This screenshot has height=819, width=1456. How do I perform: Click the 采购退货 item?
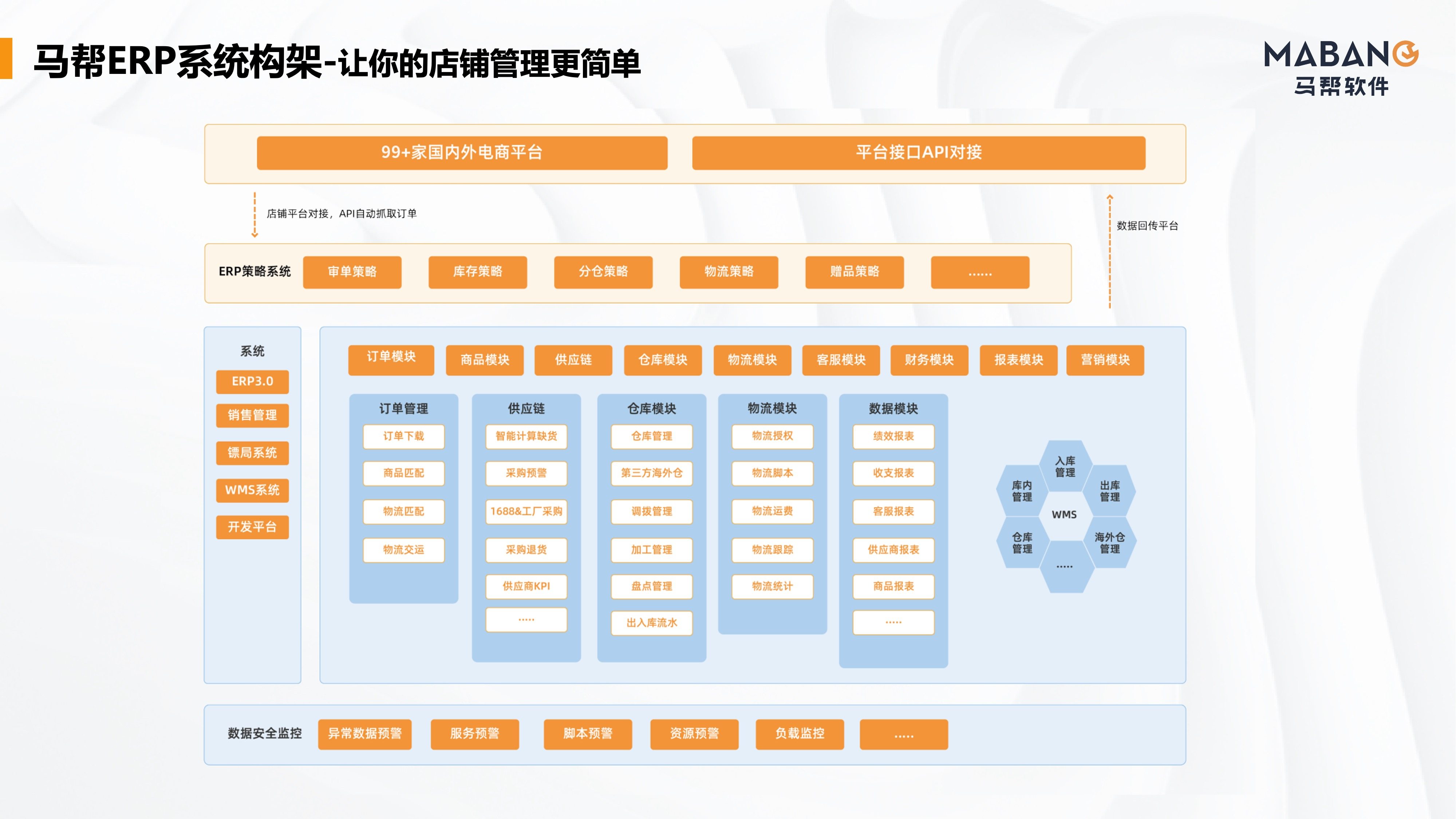pos(526,550)
